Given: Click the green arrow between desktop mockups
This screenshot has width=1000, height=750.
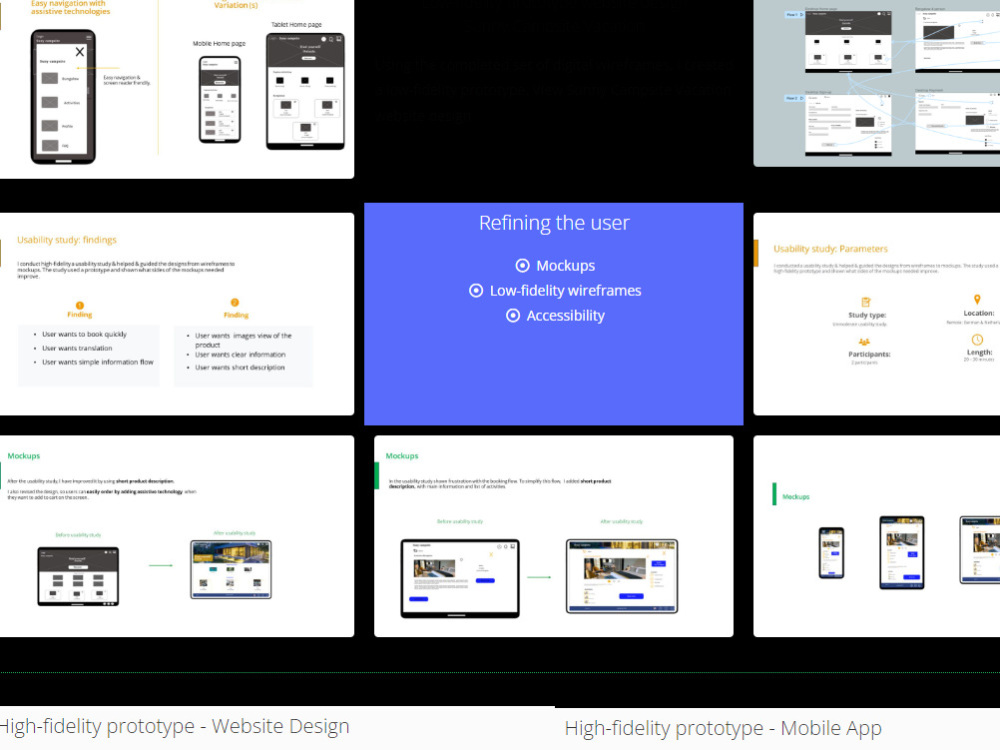Looking at the screenshot, I should pyautogui.click(x=161, y=565).
